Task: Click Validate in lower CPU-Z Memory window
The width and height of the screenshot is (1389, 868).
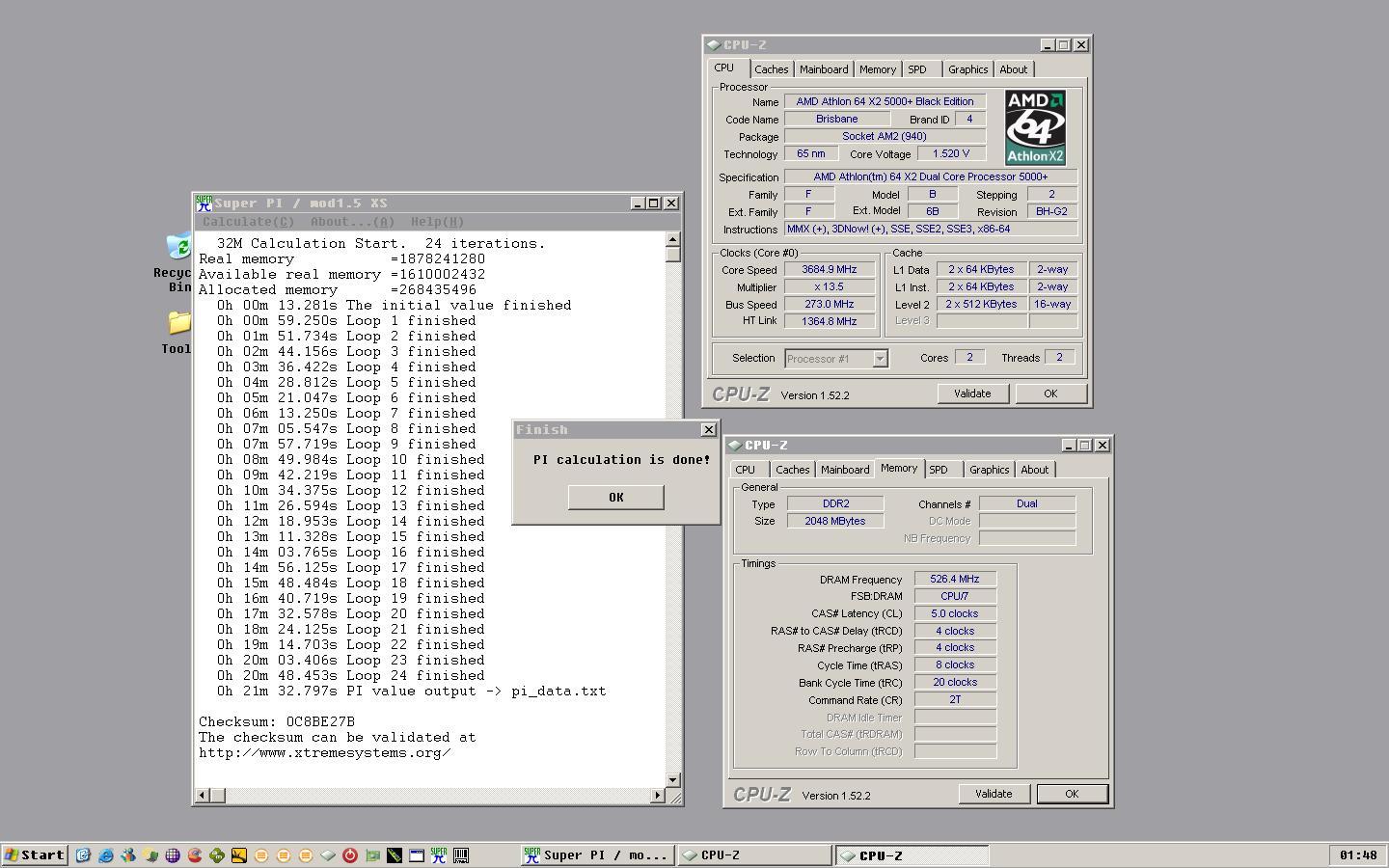Action: tap(994, 794)
